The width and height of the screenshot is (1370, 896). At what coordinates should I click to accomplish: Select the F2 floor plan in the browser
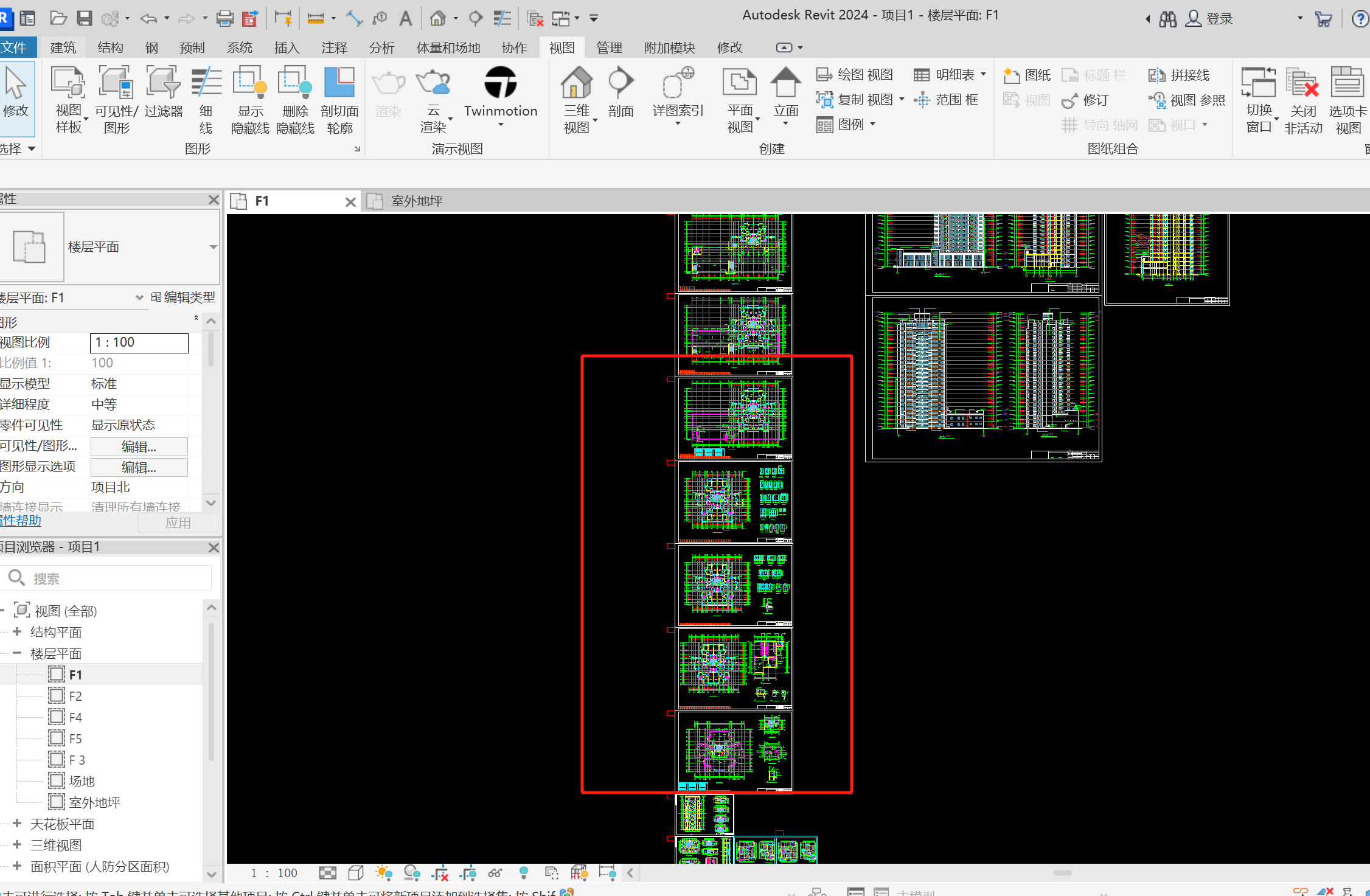75,696
